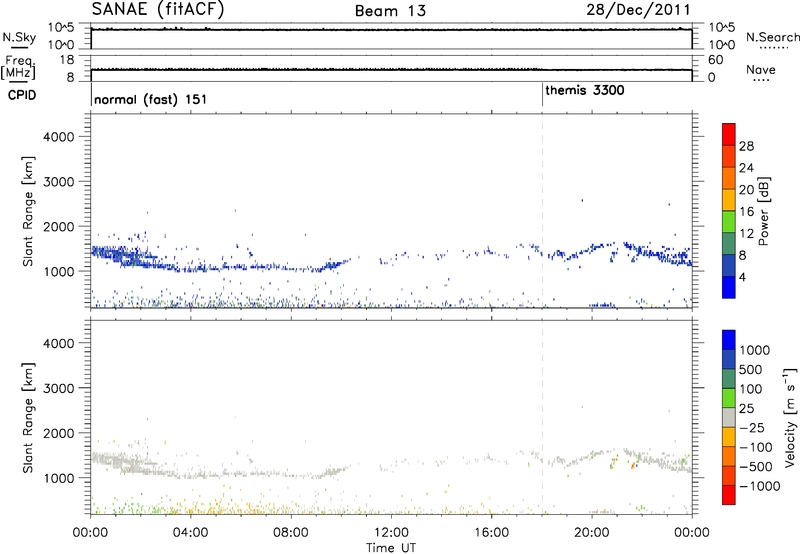Pick the 16–20 dB yellow Power swatch
The height and width of the screenshot is (554, 800).
pos(729,200)
